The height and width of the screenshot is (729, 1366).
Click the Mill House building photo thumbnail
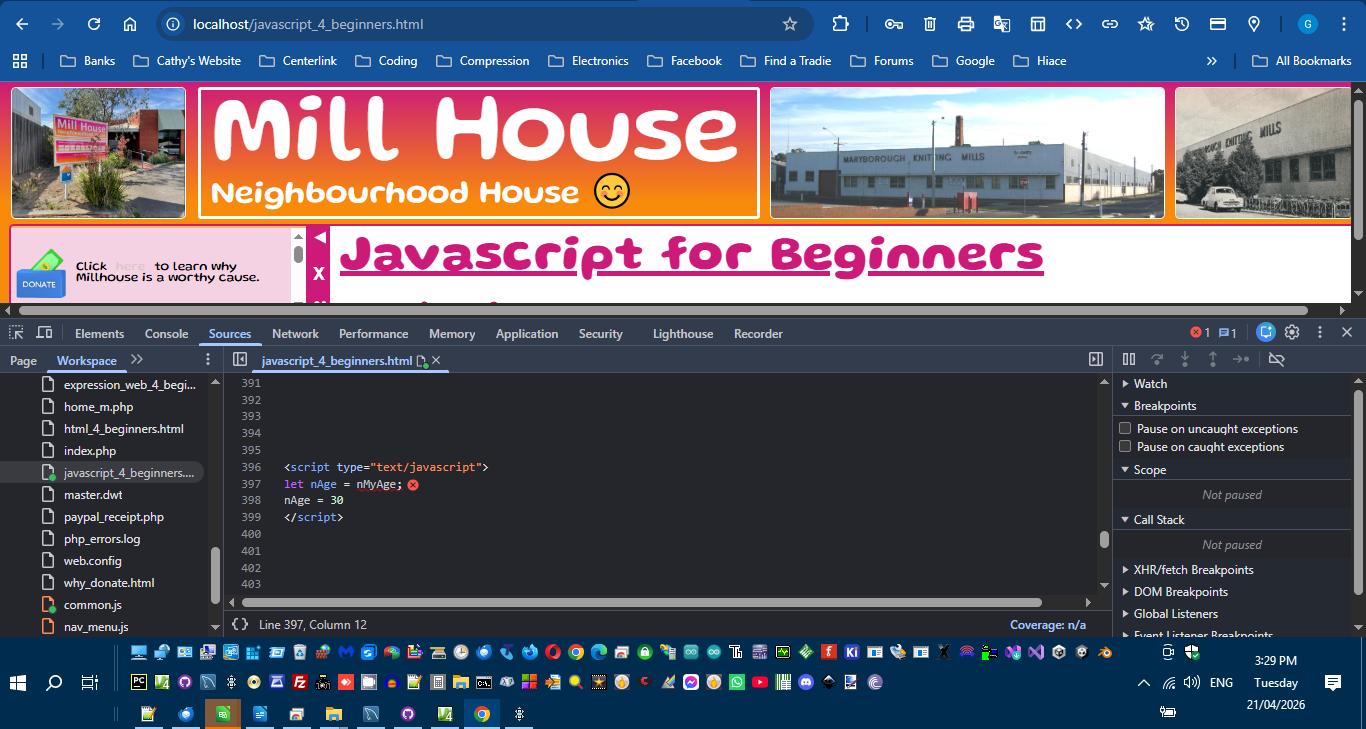(x=98, y=153)
